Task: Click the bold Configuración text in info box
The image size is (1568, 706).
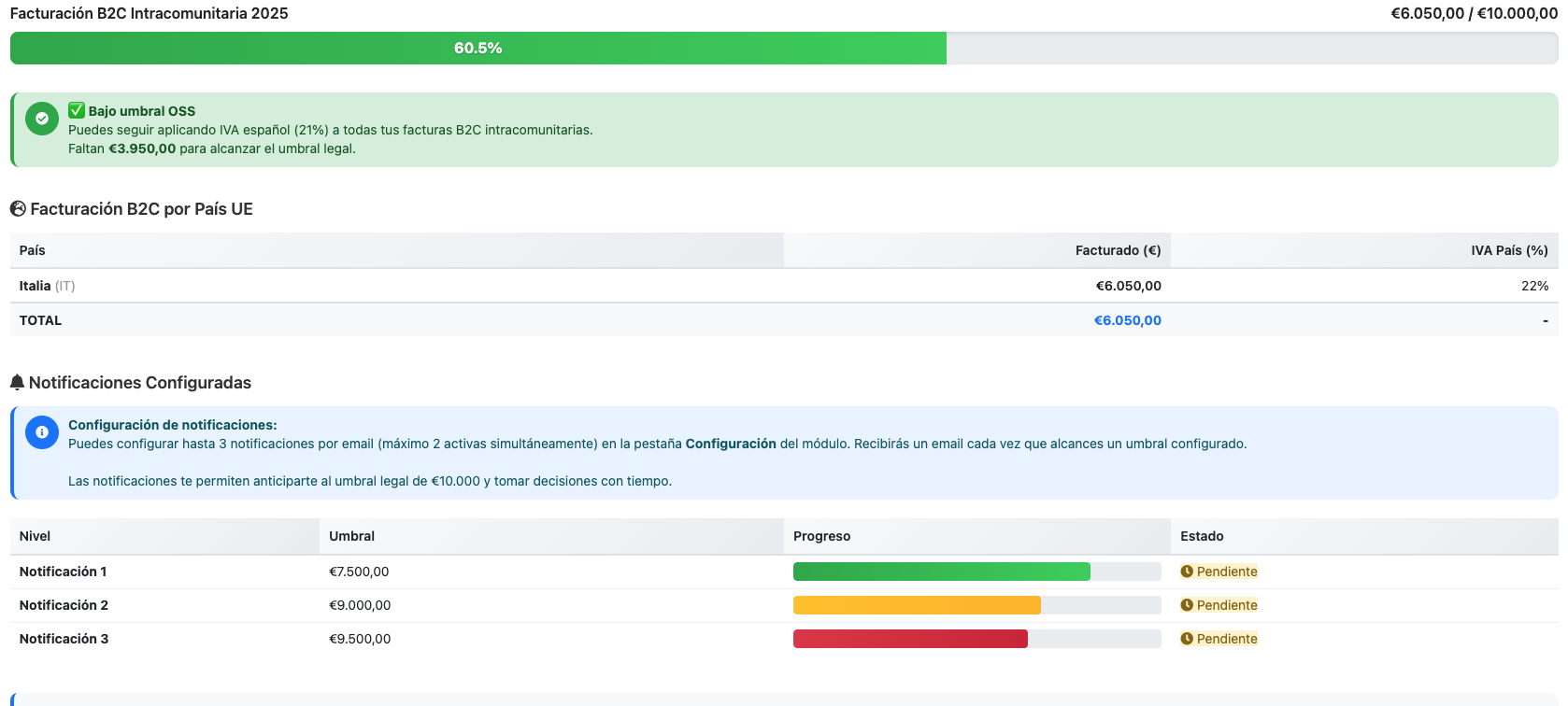Action: click(730, 444)
